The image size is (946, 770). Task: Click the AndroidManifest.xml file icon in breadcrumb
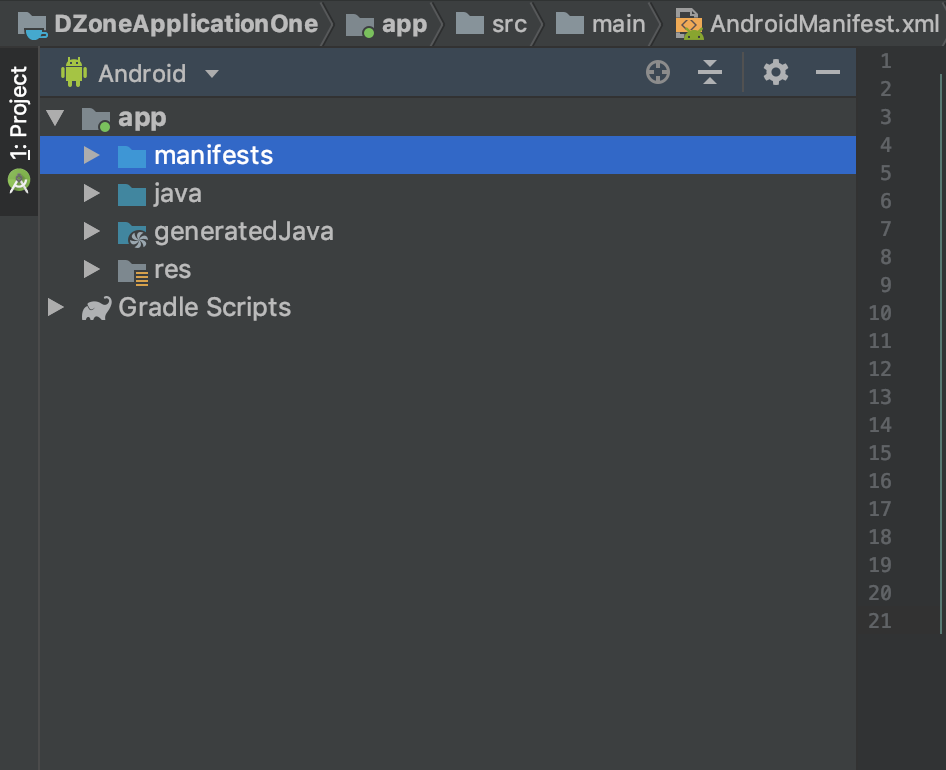(688, 24)
